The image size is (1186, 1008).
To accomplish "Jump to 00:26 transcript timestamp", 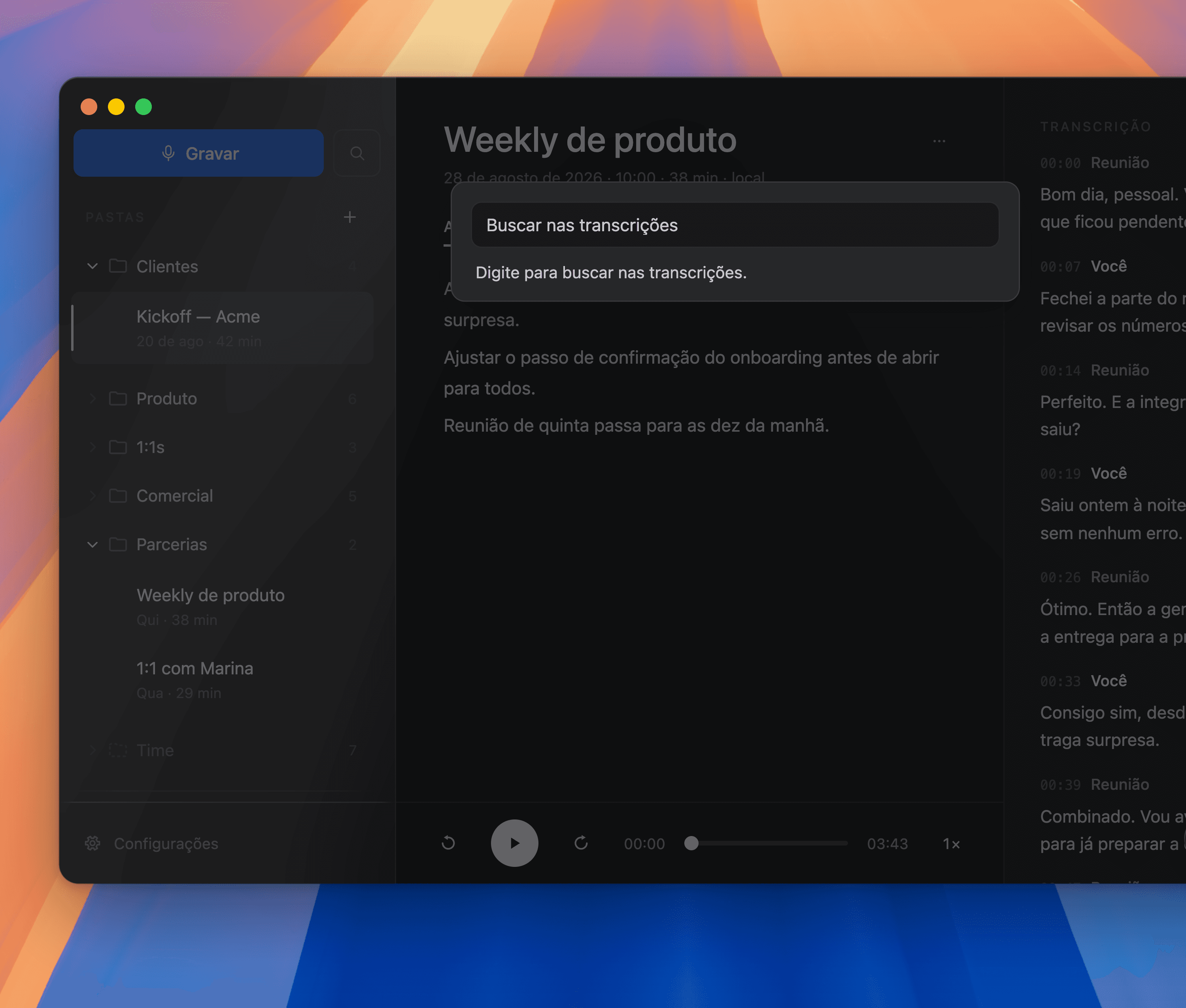I will pos(1060,578).
